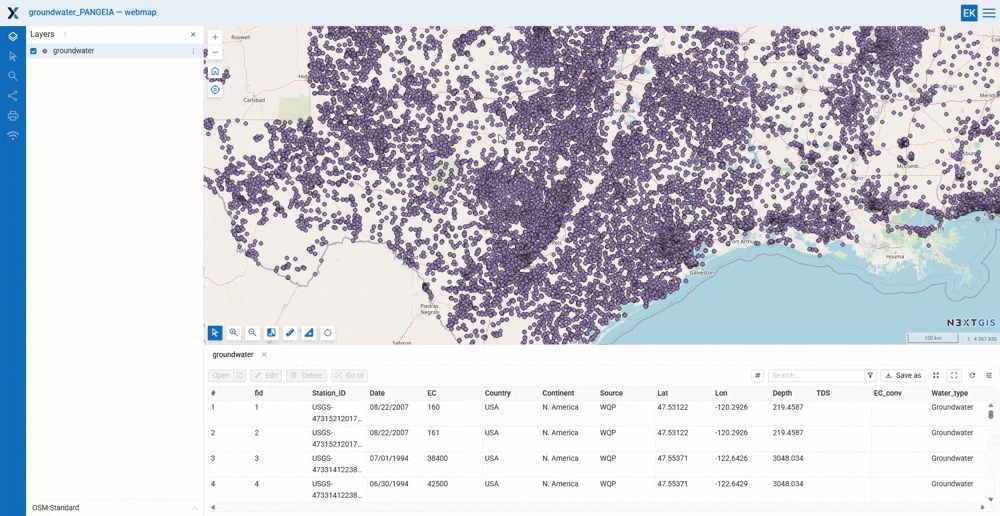Click in the table Search field

point(815,376)
